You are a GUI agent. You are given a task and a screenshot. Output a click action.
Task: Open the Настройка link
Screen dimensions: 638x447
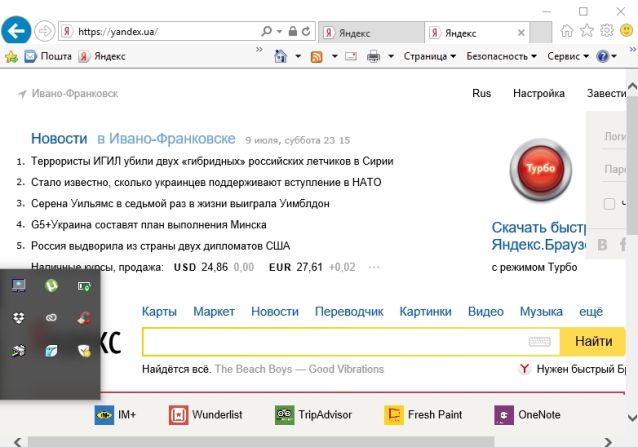[x=539, y=93]
